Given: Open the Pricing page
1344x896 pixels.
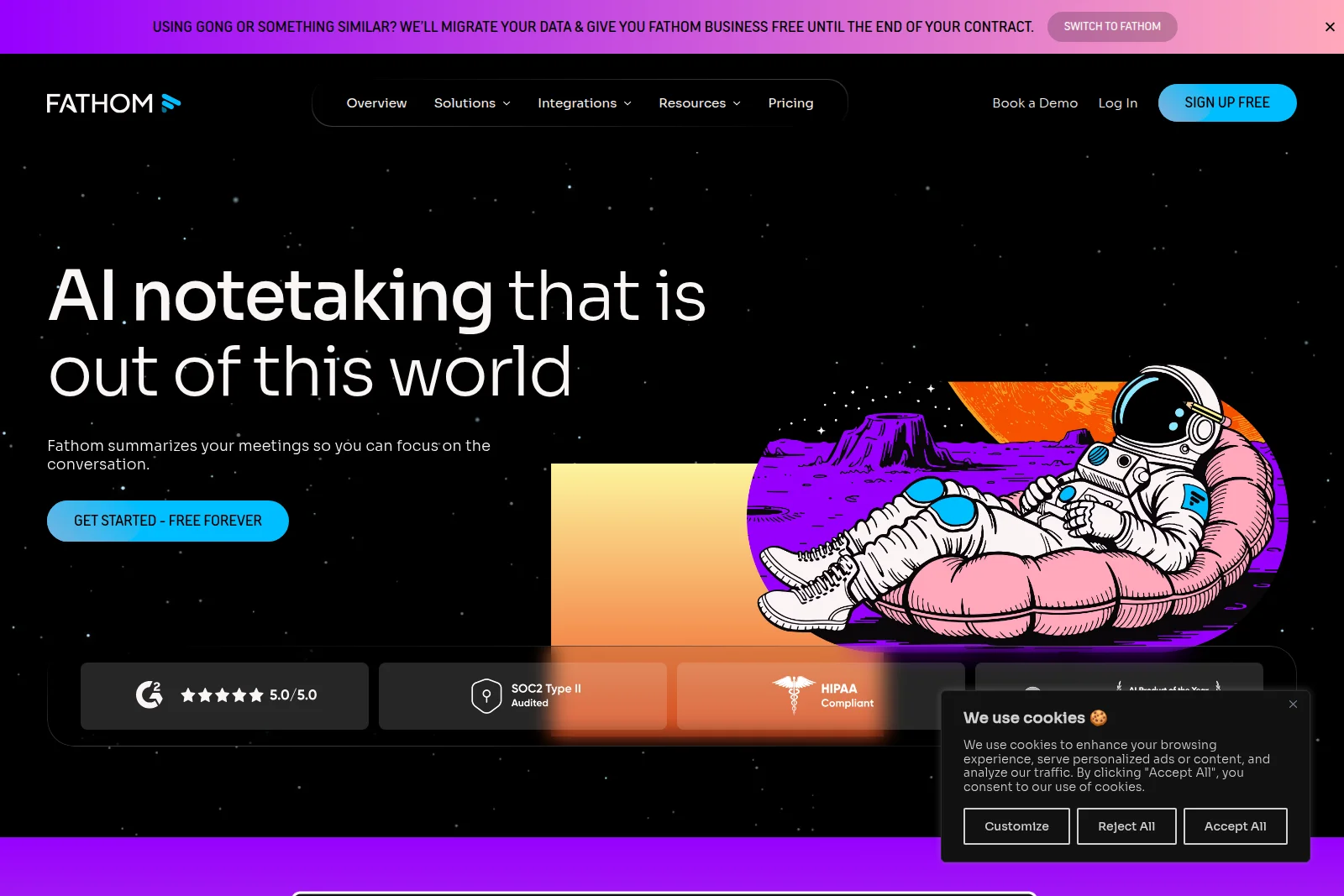Looking at the screenshot, I should coord(790,102).
